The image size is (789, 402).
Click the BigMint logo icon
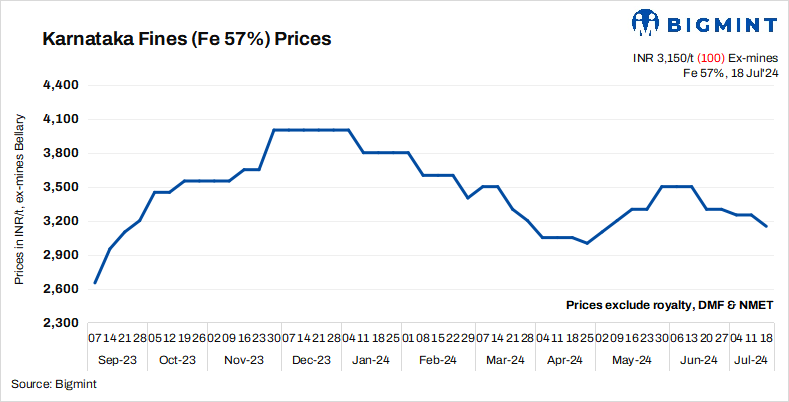[x=646, y=23]
